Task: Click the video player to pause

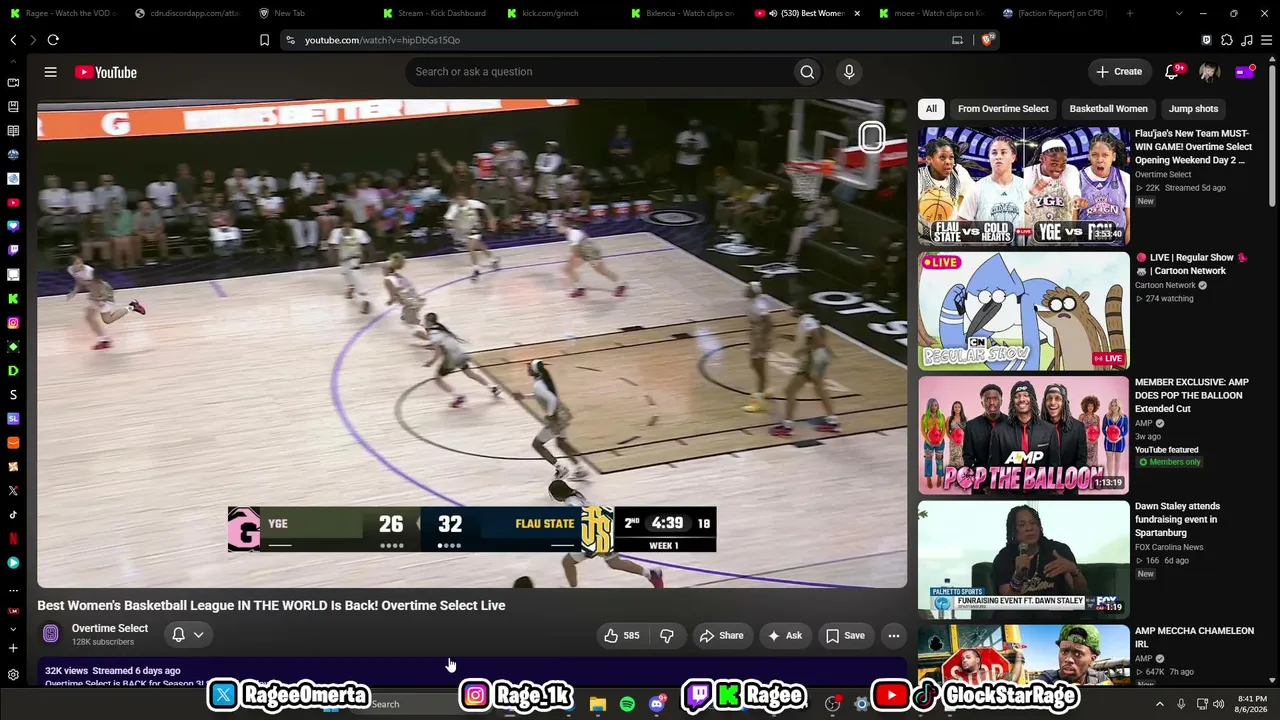Action: point(472,343)
